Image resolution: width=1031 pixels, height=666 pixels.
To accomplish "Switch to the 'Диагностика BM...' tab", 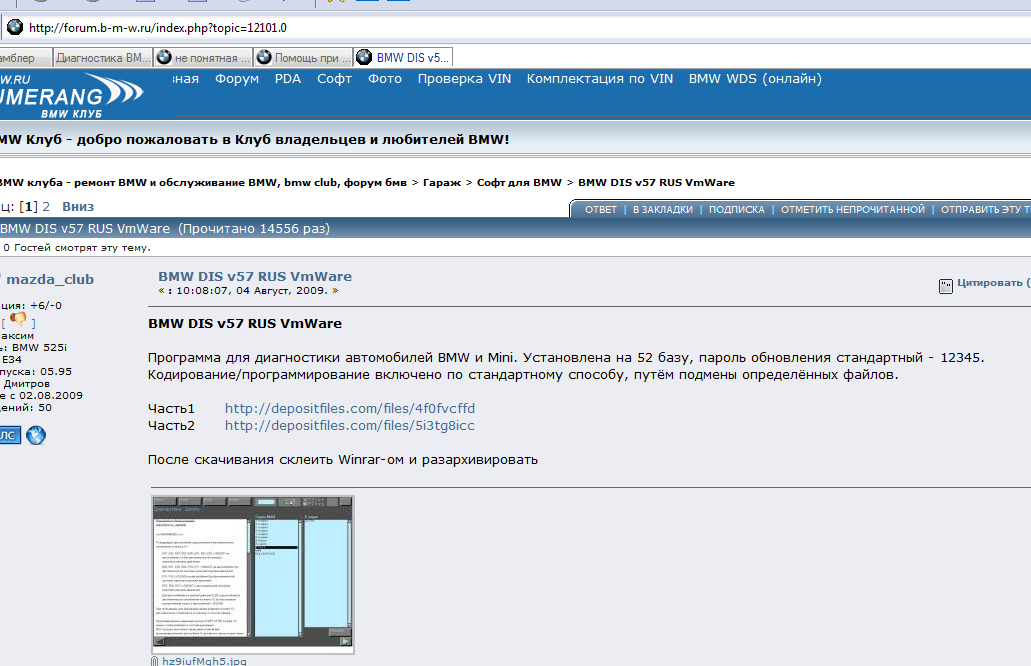I will (103, 58).
